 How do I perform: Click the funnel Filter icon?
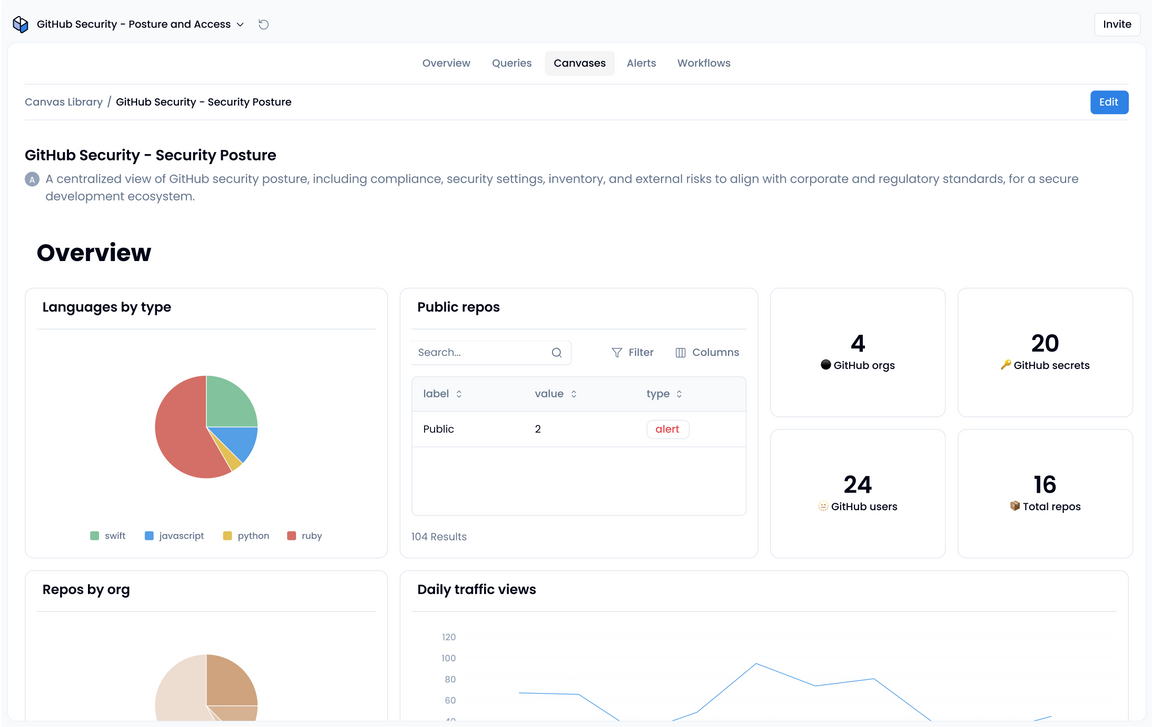tap(616, 352)
